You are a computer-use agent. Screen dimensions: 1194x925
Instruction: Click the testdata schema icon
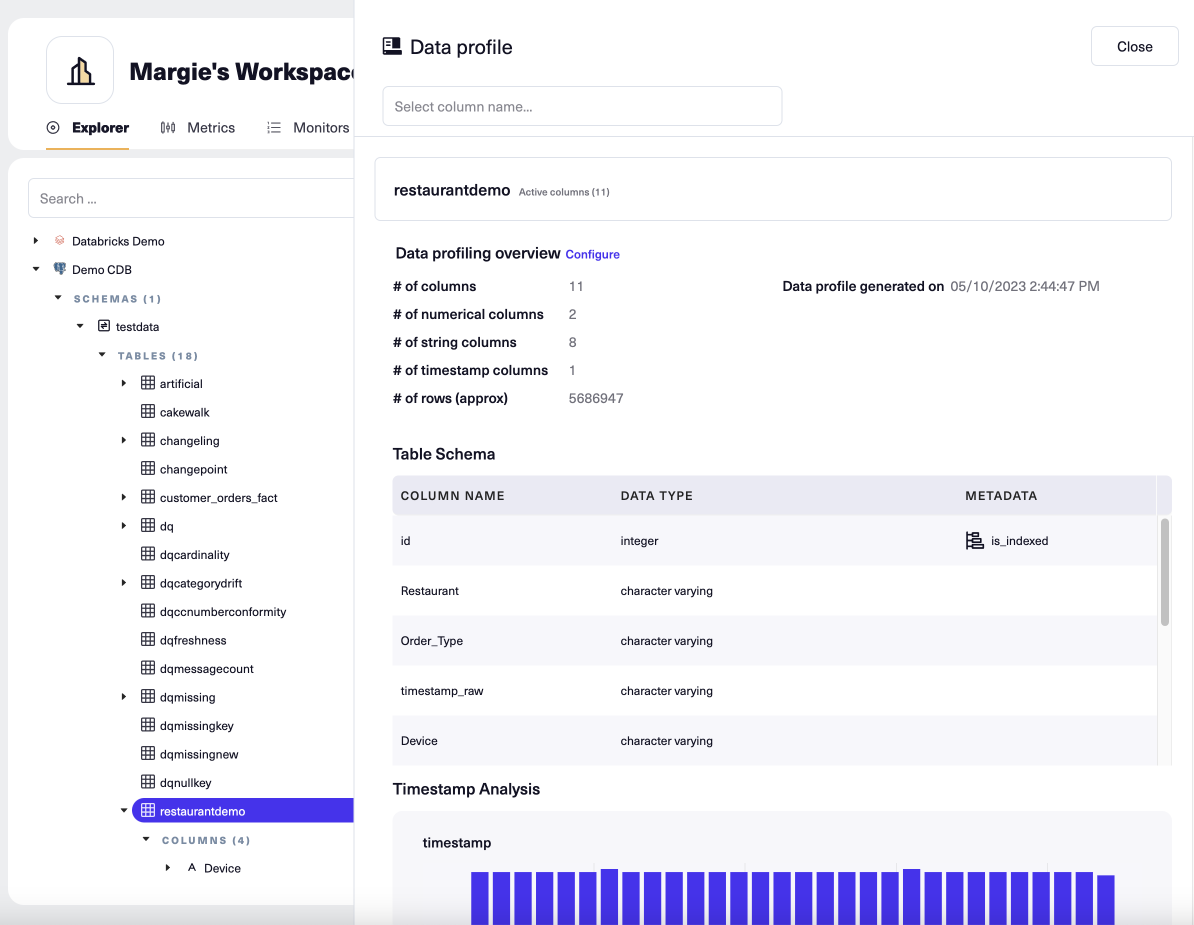(x=103, y=326)
